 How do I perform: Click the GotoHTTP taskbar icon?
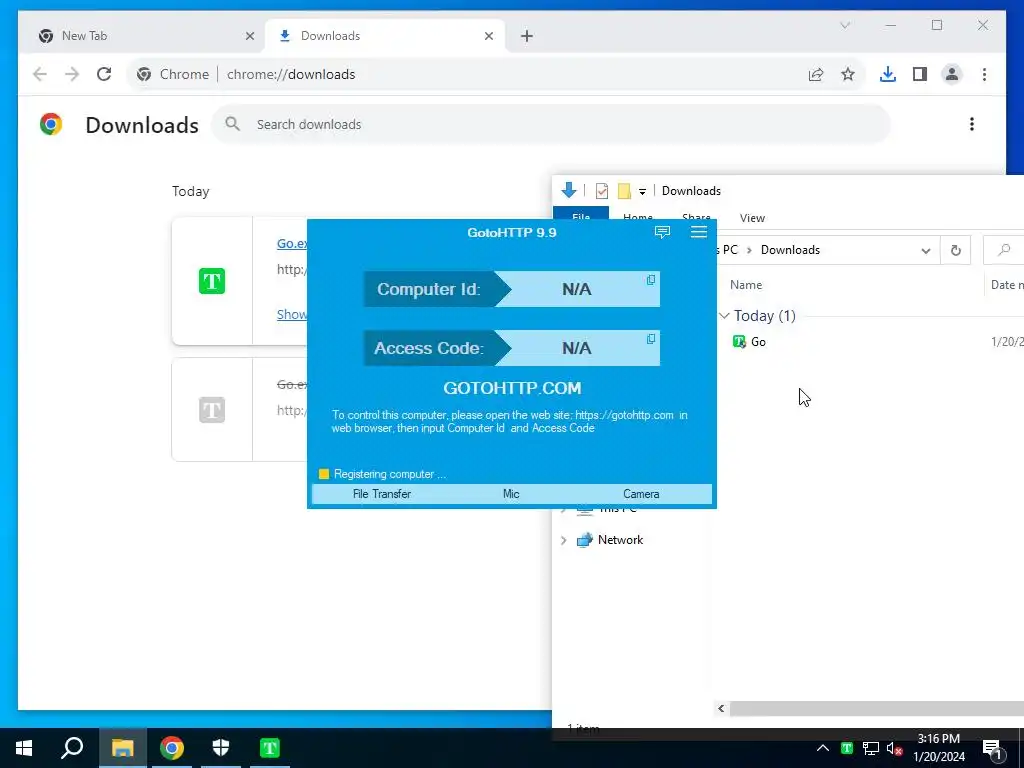tap(270, 748)
